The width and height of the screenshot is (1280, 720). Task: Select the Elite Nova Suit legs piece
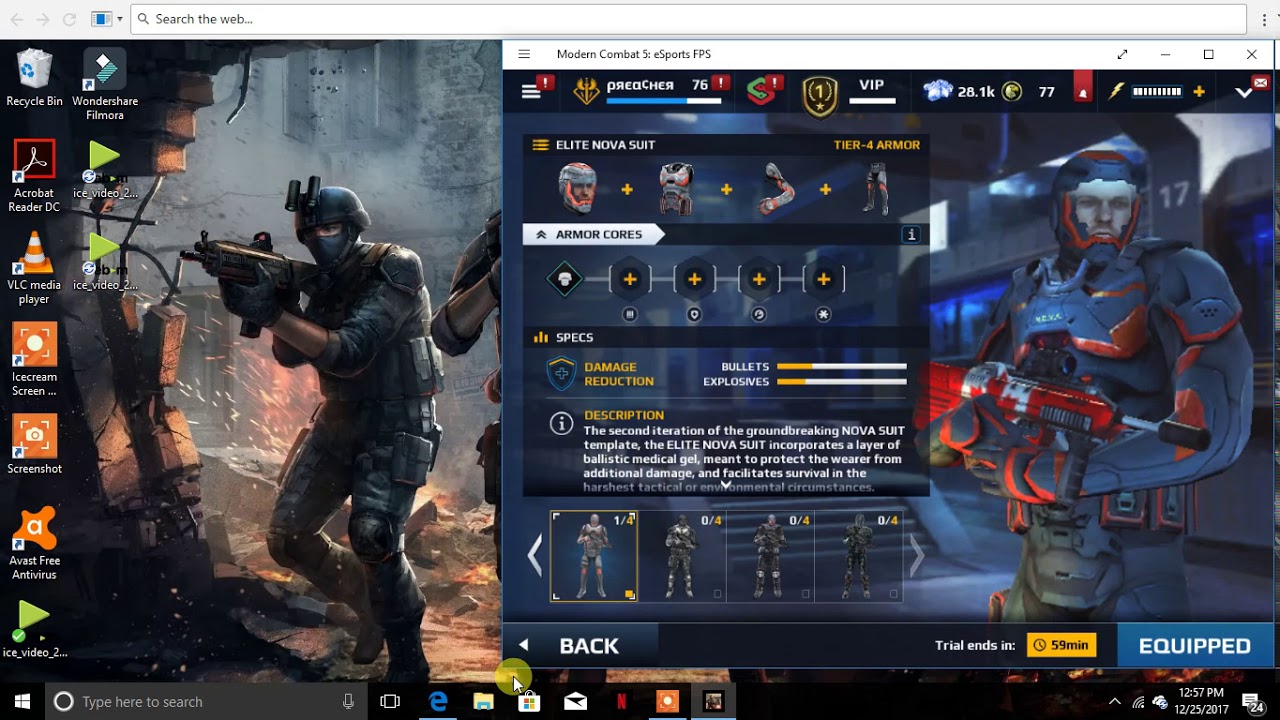point(876,188)
